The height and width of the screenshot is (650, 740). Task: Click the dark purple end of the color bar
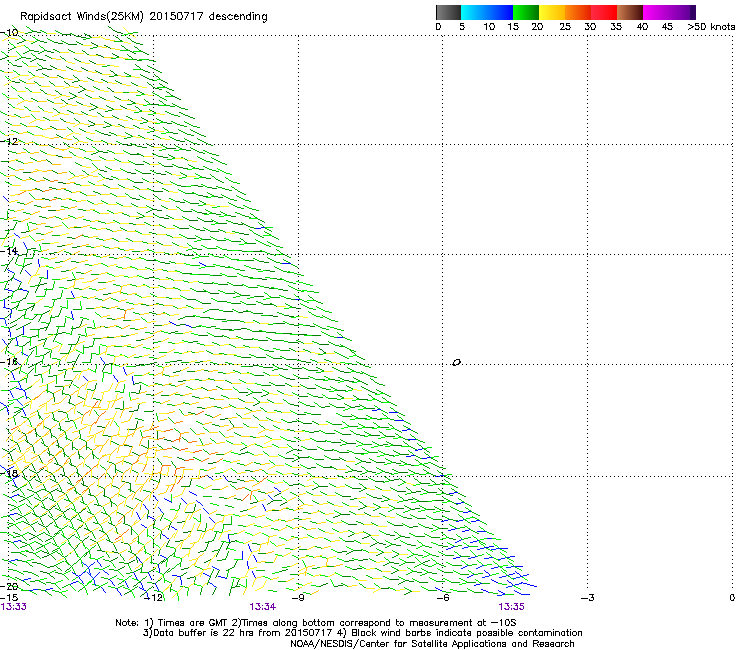(691, 12)
